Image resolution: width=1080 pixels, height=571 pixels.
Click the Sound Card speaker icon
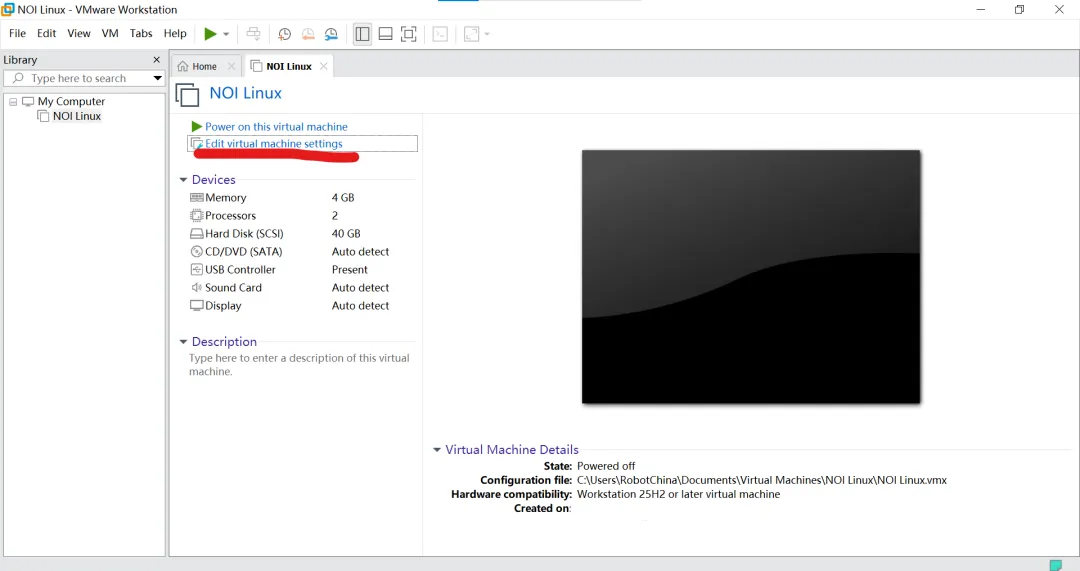pyautogui.click(x=196, y=287)
